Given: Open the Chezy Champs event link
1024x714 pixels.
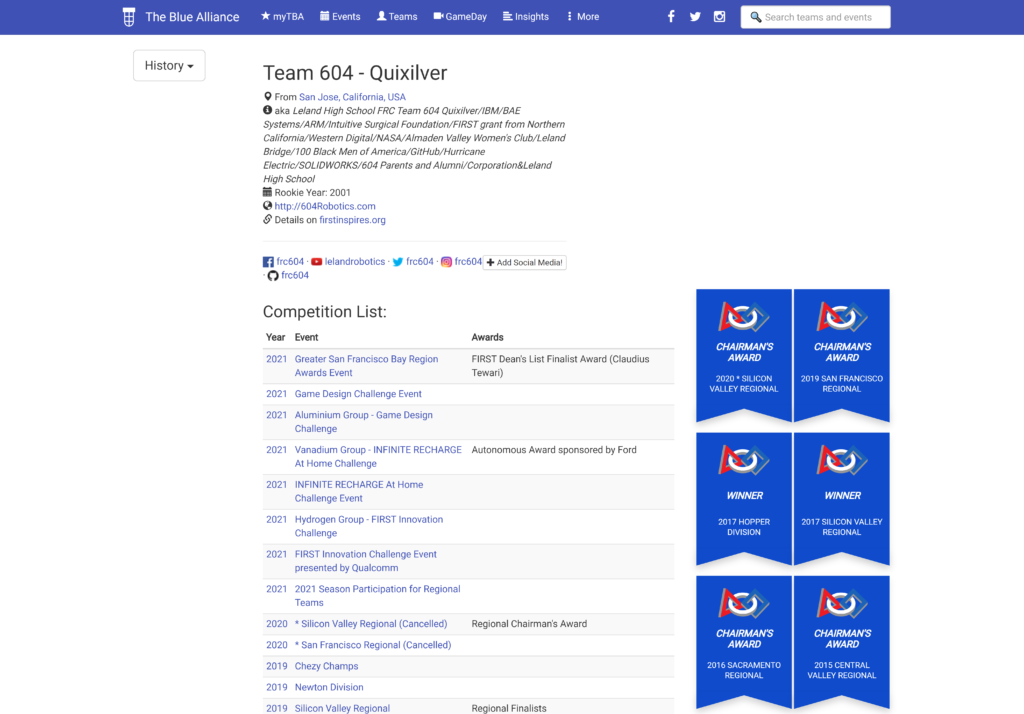Looking at the screenshot, I should pyautogui.click(x=326, y=666).
